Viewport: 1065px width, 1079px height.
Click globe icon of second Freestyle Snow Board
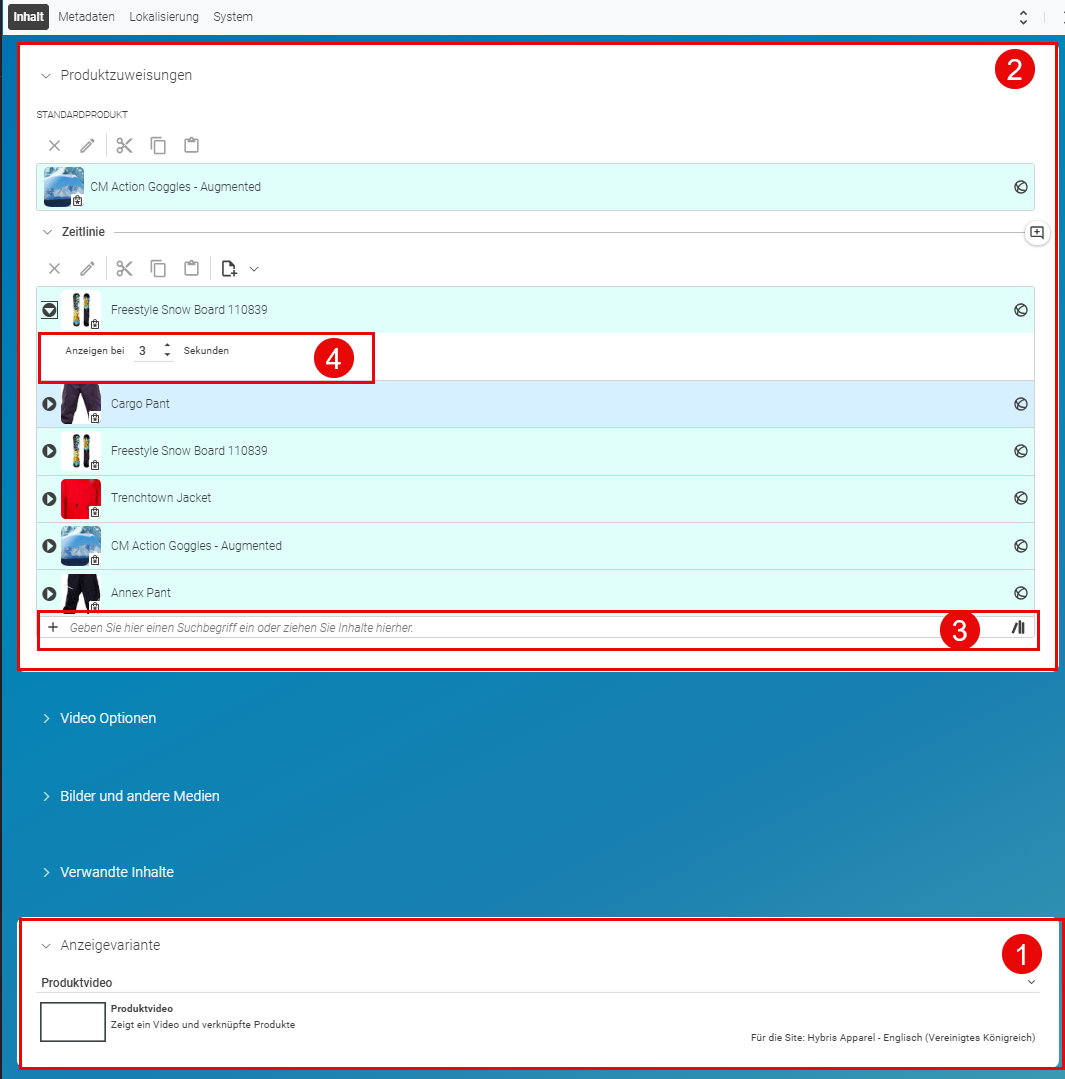tap(1021, 451)
